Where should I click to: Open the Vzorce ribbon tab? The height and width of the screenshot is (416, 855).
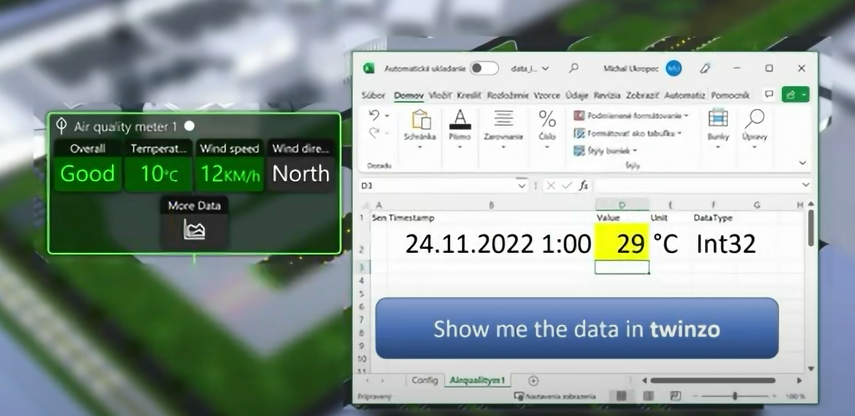[x=546, y=95]
